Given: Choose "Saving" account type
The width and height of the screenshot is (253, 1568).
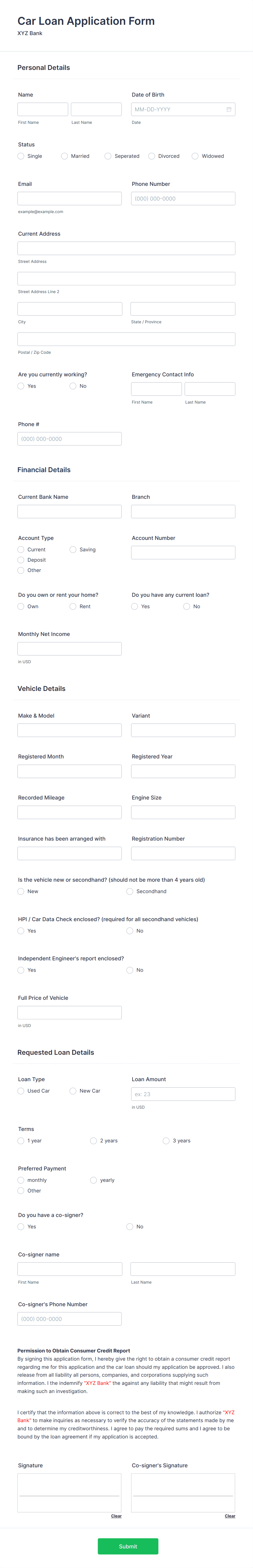Looking at the screenshot, I should pyautogui.click(x=73, y=549).
